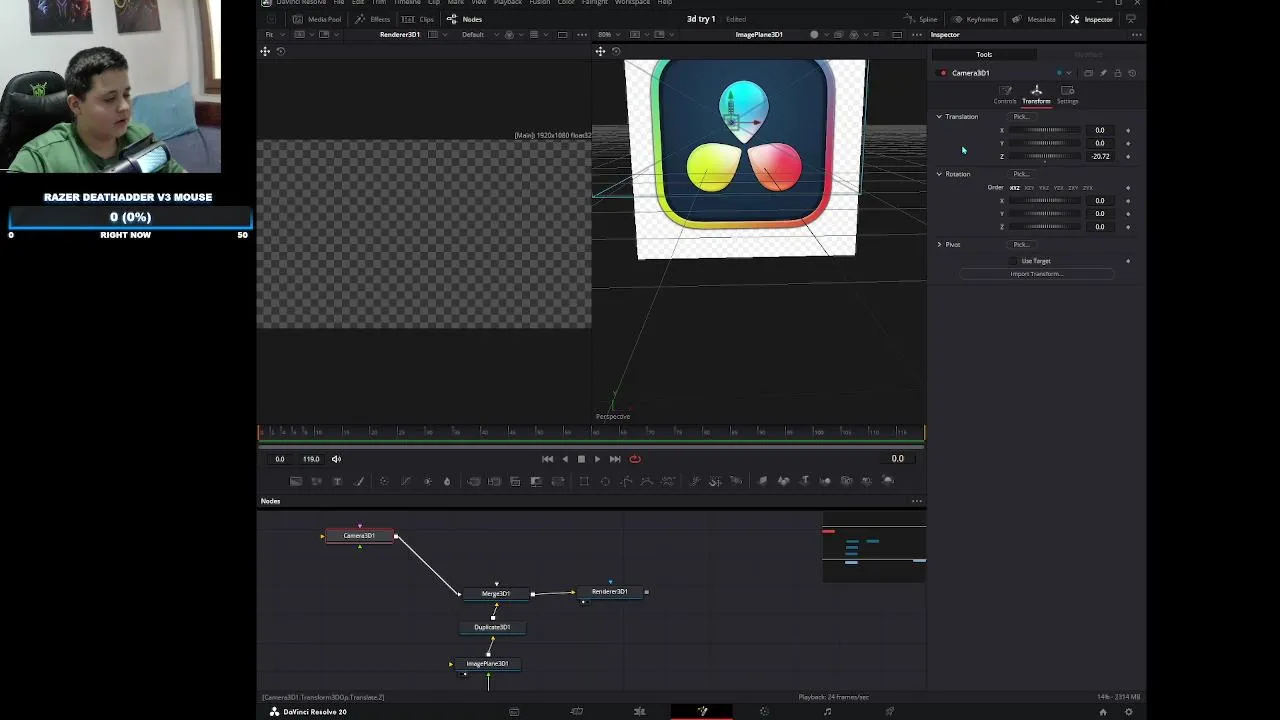1280x720 pixels.
Task: Add a Blur node from toolbar
Action: click(447, 481)
